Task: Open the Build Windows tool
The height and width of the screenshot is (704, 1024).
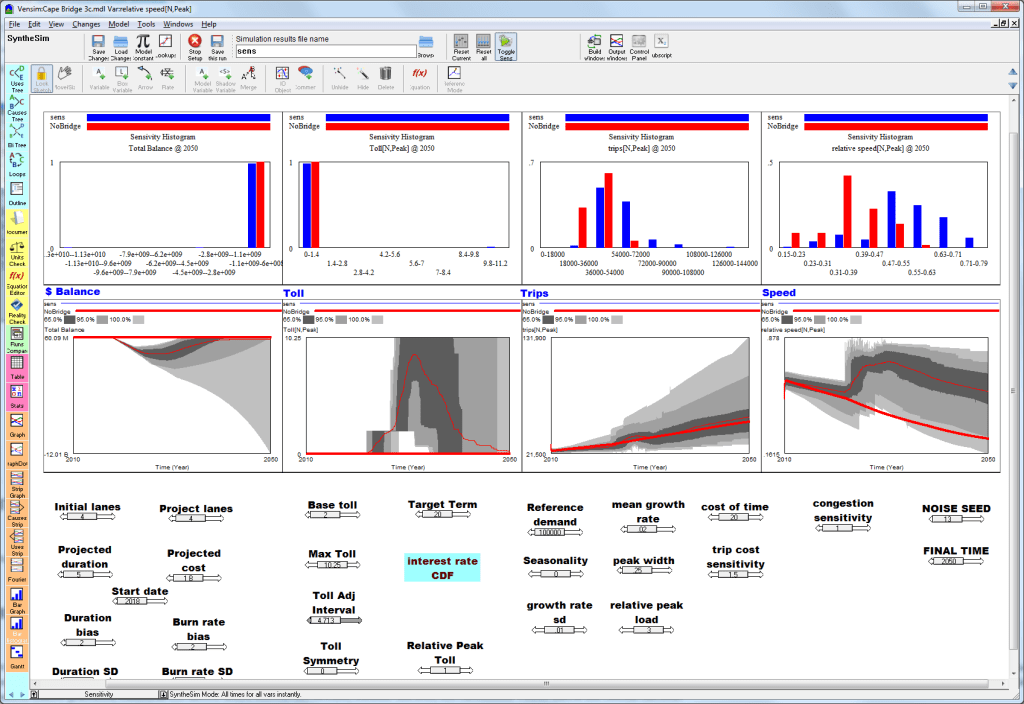Action: [x=594, y=47]
